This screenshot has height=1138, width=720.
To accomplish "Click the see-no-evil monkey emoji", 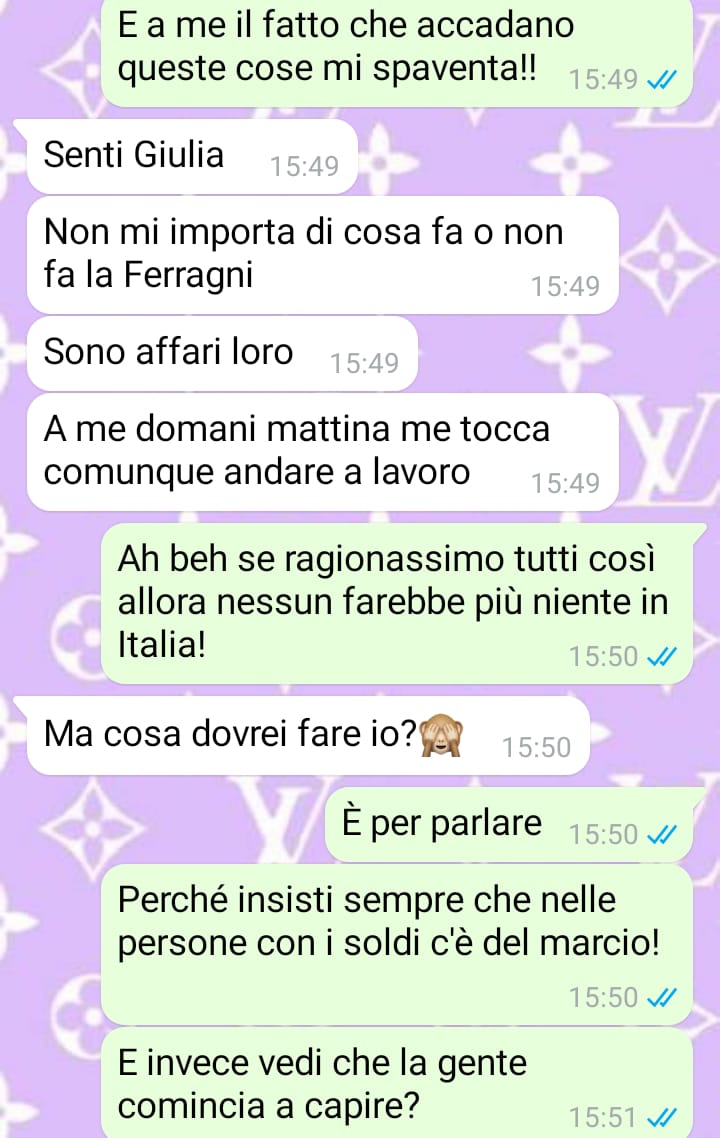I will (x=441, y=734).
